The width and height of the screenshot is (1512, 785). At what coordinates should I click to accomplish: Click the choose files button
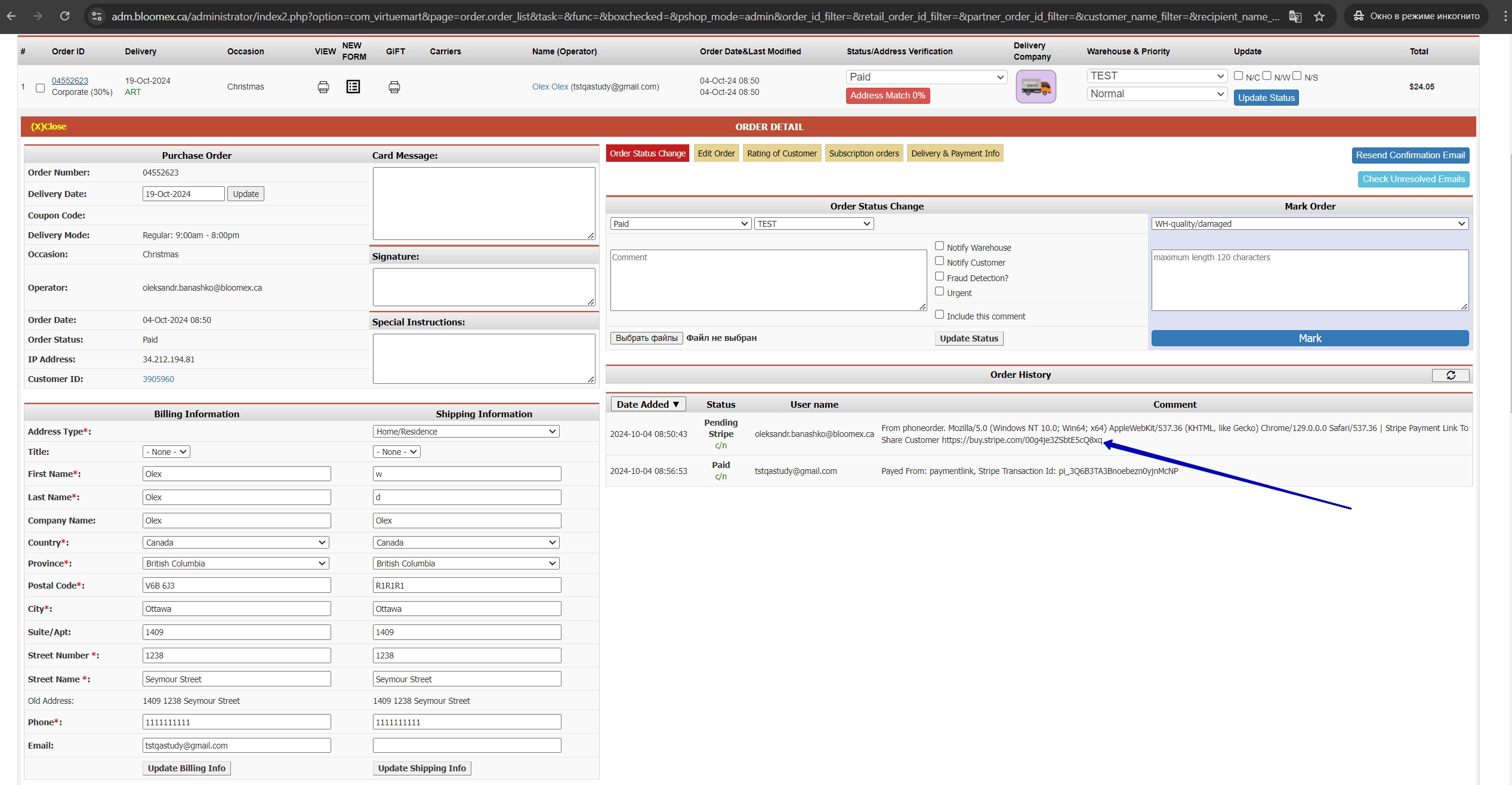[x=646, y=338]
